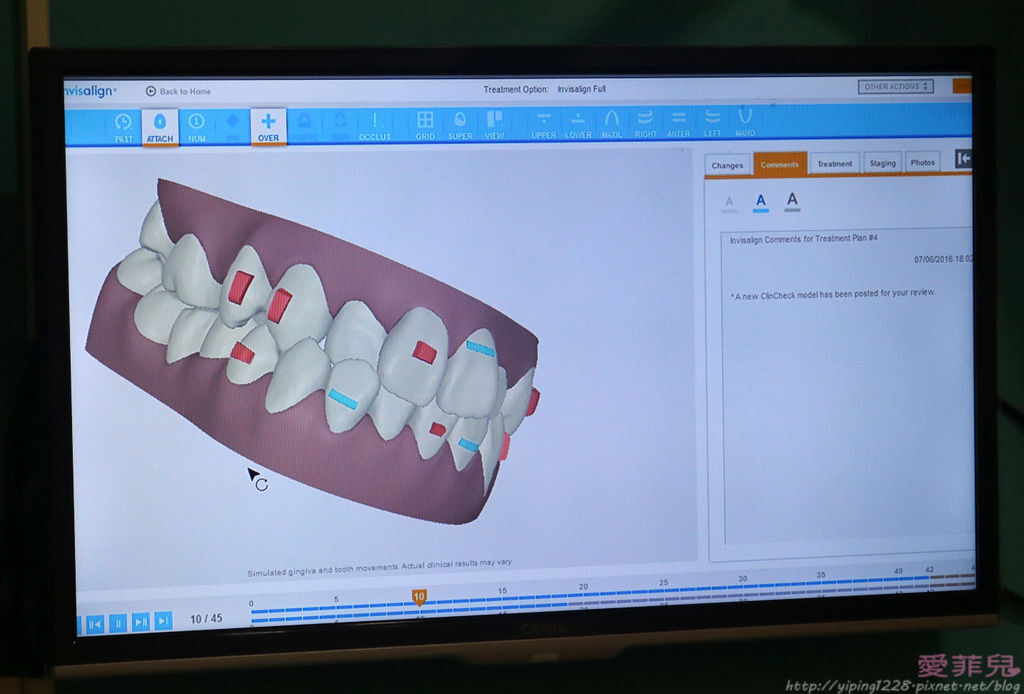The height and width of the screenshot is (694, 1024).
Task: Toggle SUPER superimposition view
Action: tap(460, 125)
